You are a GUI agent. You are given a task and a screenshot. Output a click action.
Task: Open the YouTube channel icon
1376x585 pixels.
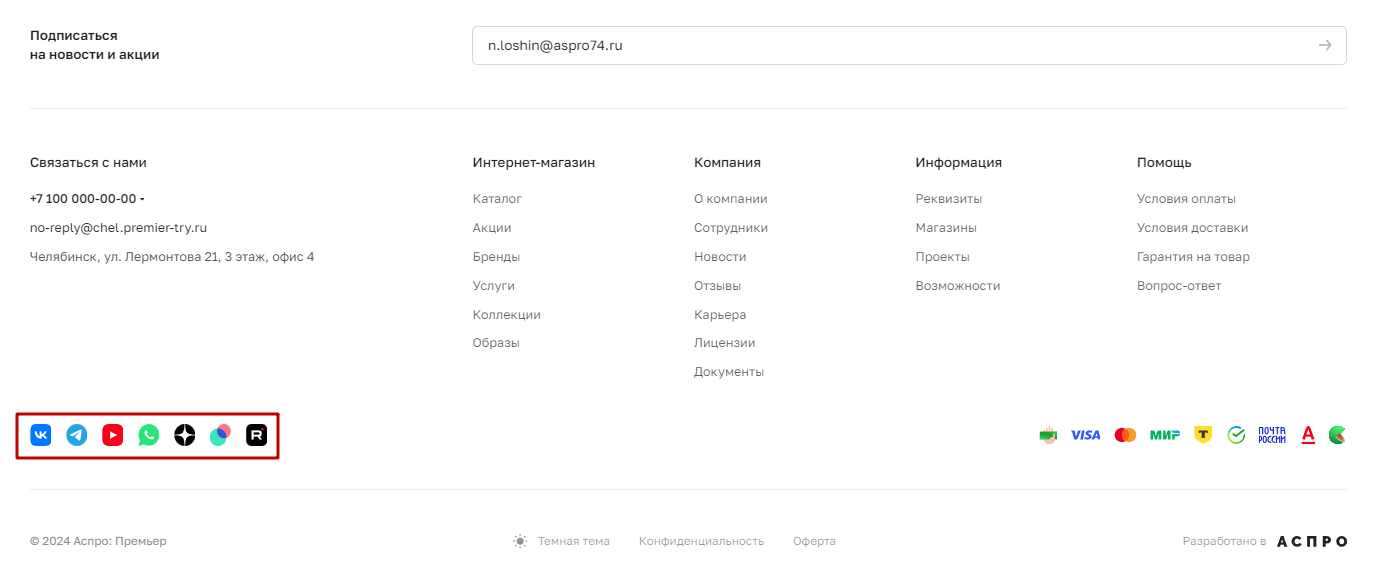pyautogui.click(x=113, y=435)
